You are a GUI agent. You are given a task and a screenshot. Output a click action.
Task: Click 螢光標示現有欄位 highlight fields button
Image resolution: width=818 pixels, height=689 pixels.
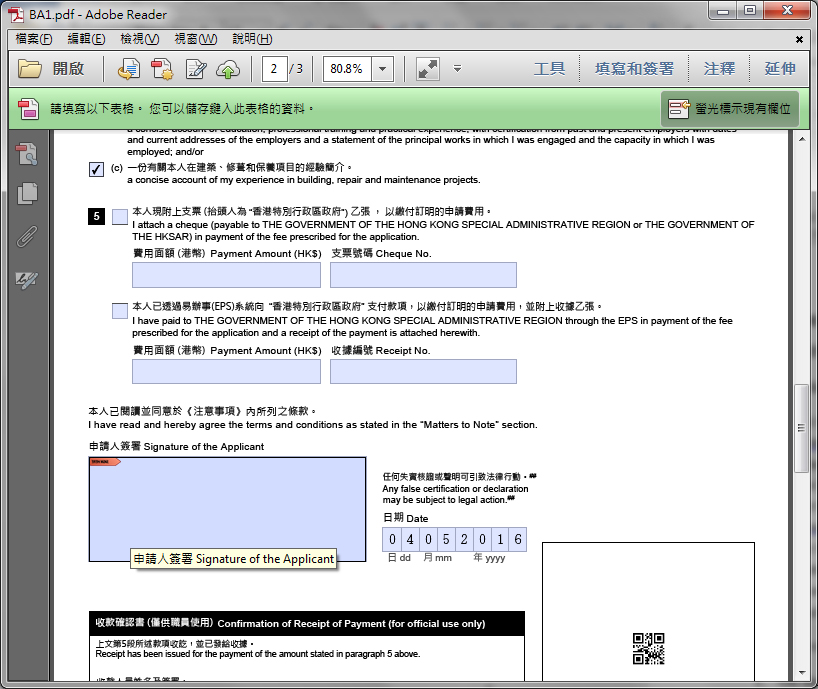(x=730, y=108)
